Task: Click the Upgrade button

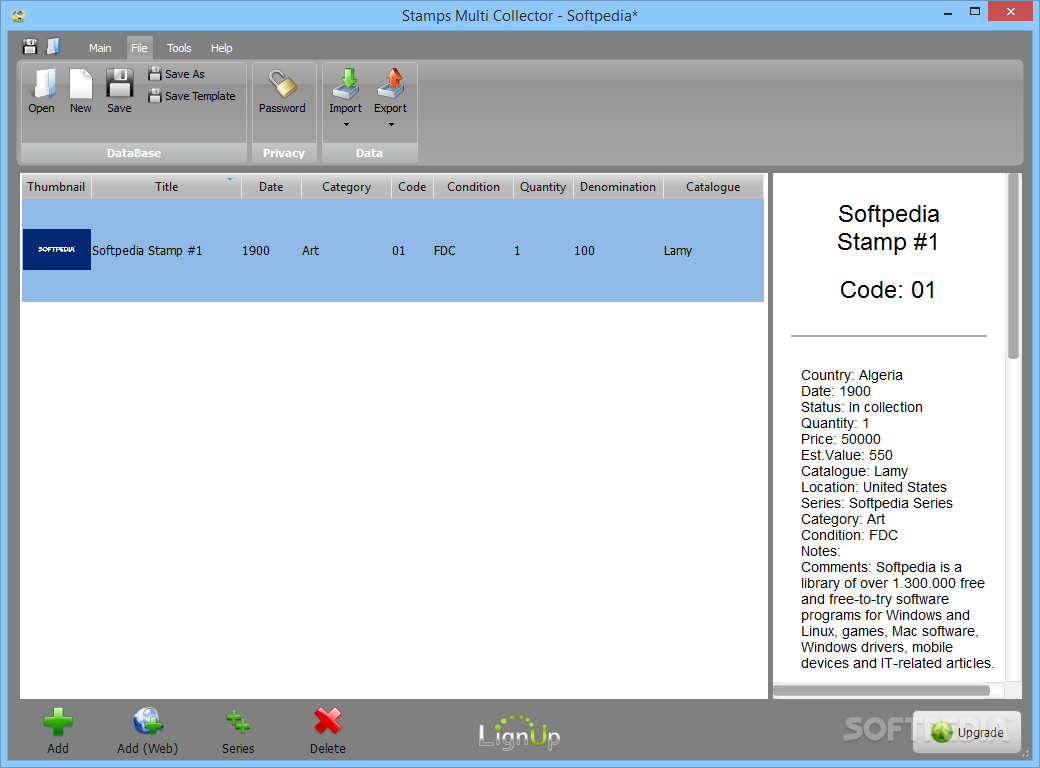Action: pyautogui.click(x=967, y=732)
